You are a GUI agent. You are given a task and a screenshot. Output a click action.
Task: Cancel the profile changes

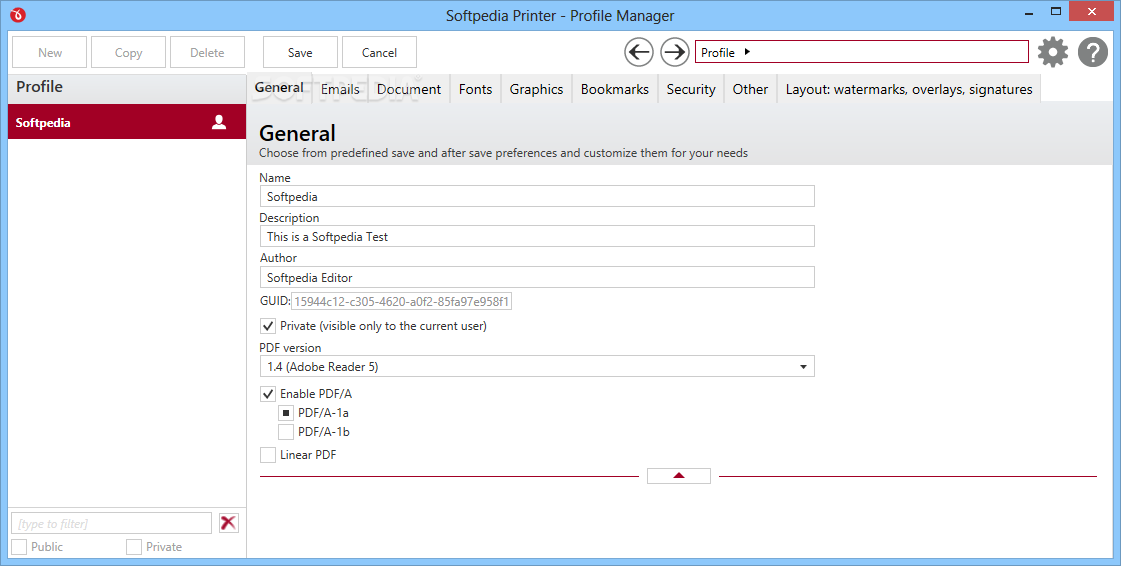click(x=379, y=52)
